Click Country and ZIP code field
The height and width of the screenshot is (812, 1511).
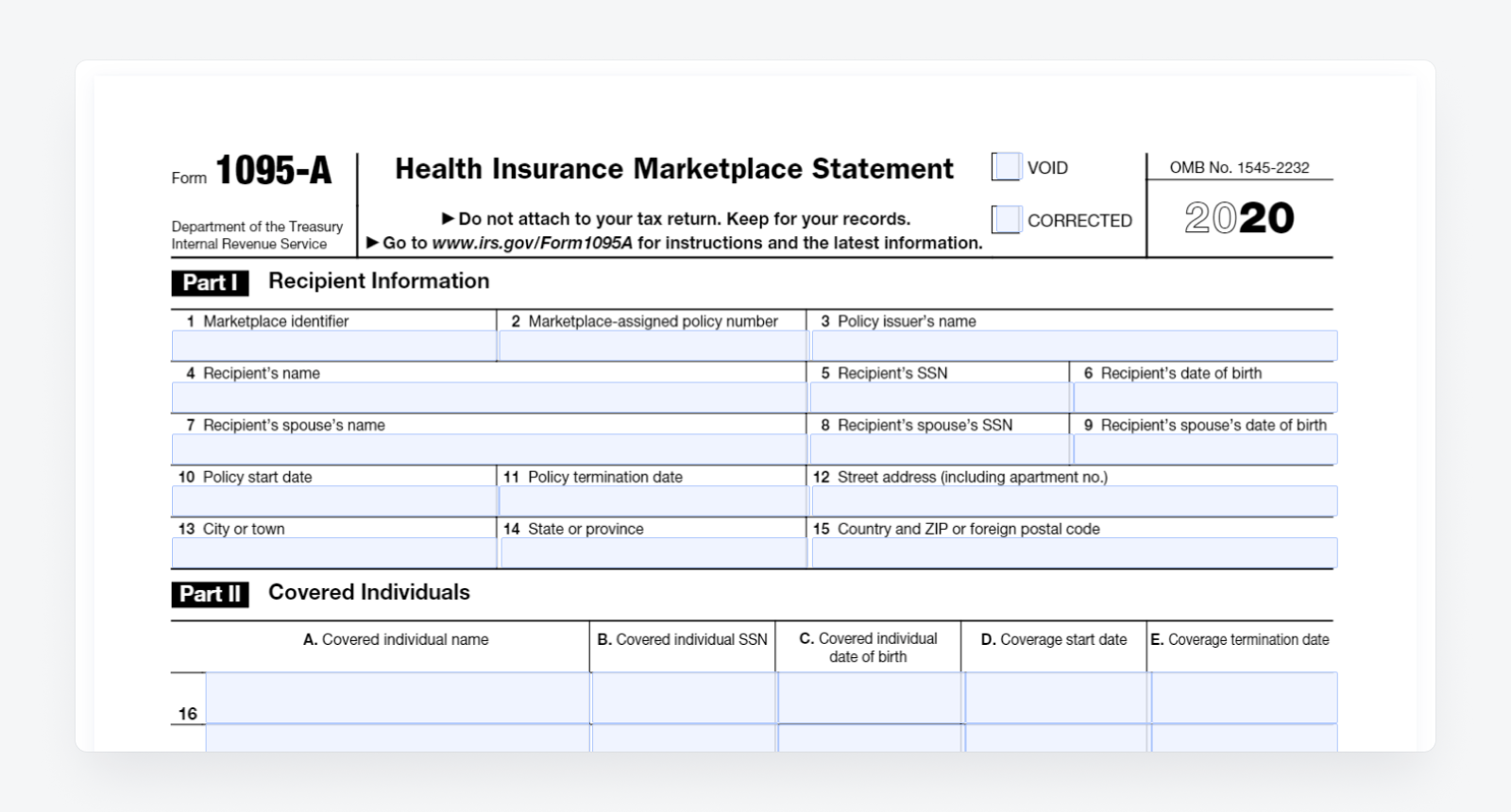[1074, 553]
